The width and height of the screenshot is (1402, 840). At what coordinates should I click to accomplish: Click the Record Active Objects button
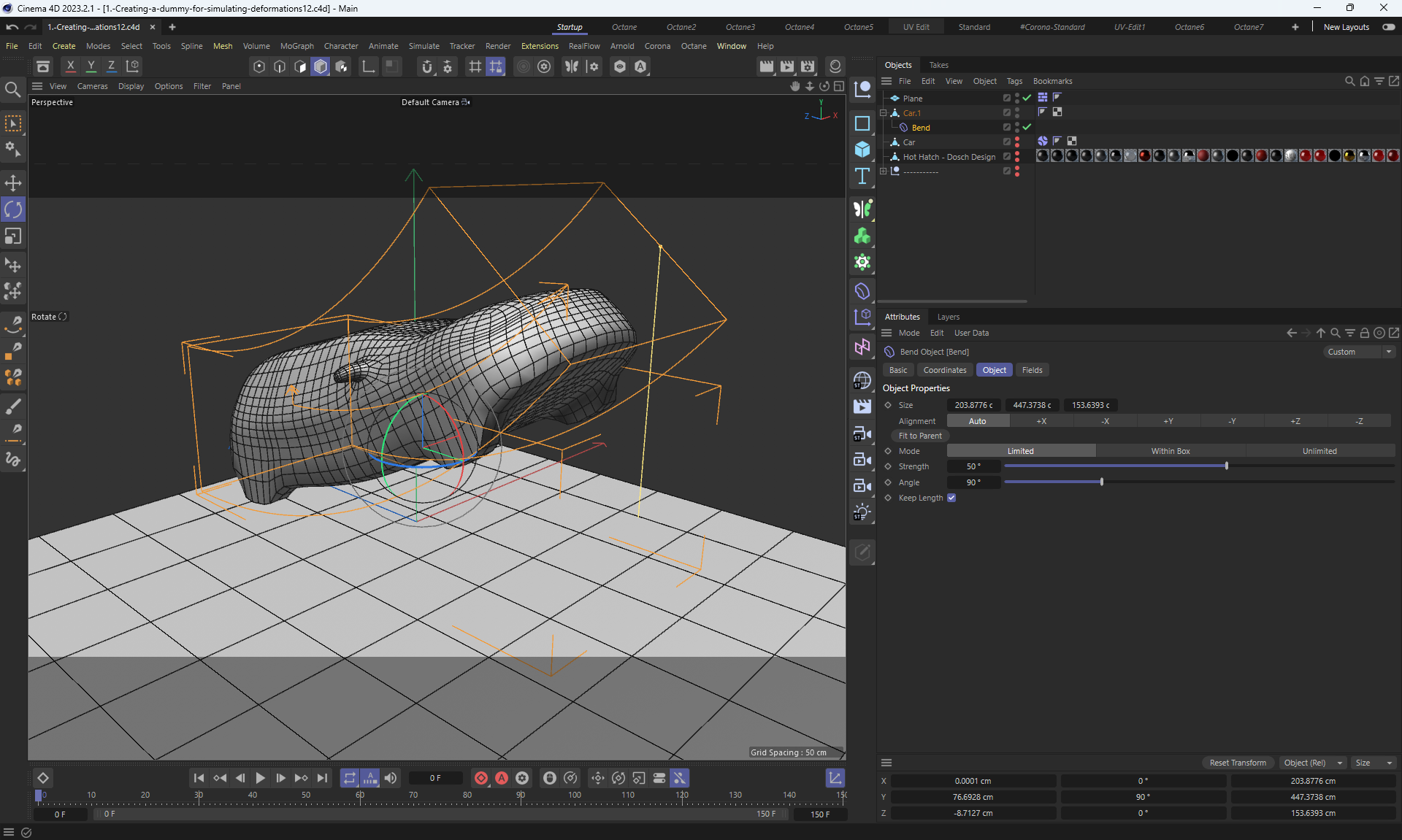481,778
